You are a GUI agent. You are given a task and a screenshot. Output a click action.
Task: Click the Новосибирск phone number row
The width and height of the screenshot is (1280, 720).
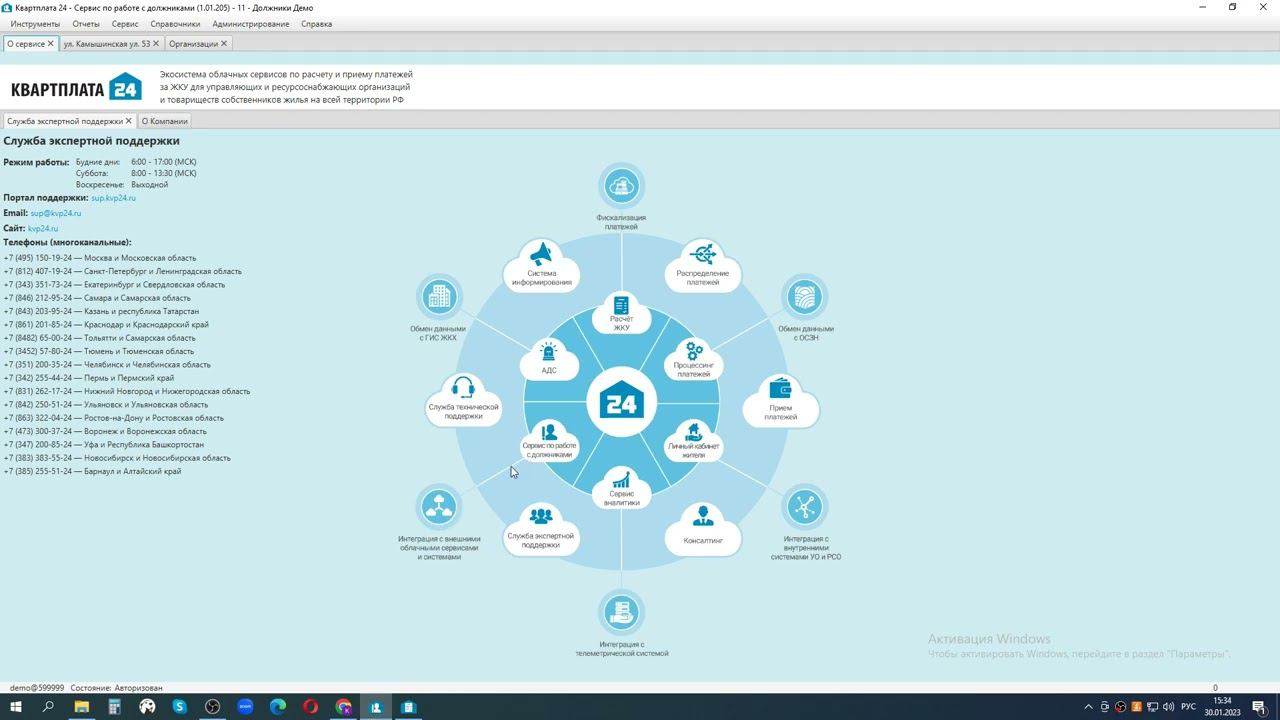[117, 458]
